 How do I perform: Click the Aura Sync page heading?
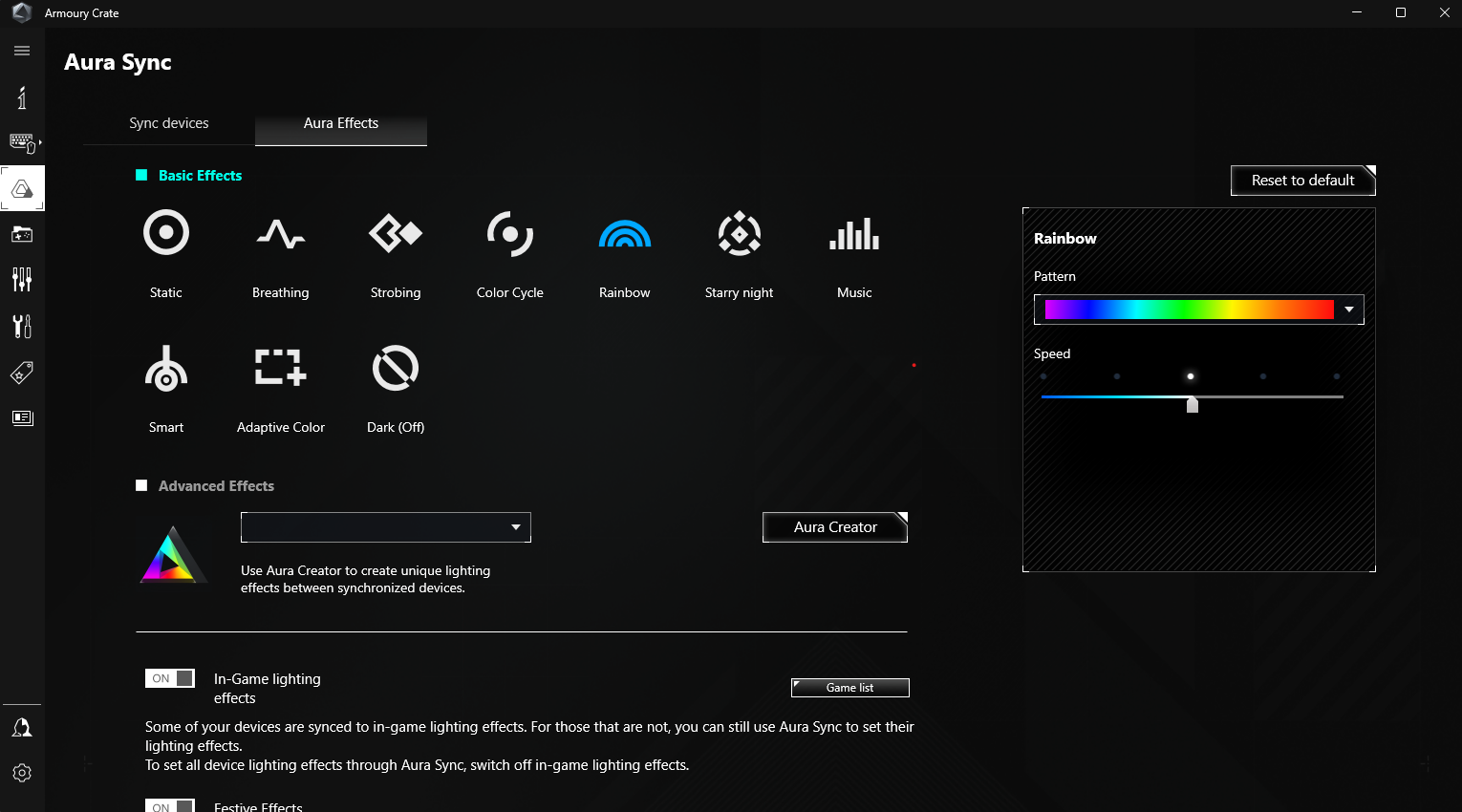(x=118, y=63)
